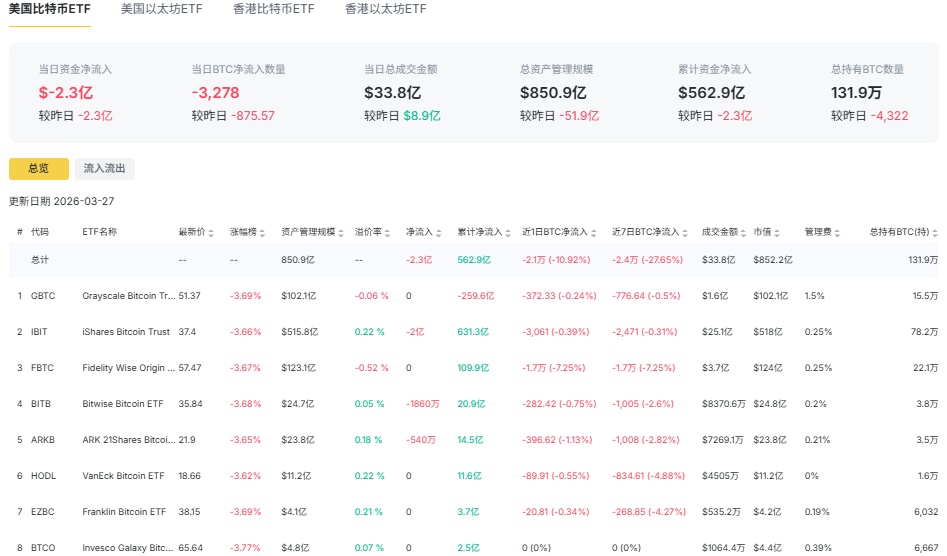This screenshot has height=556, width=947.
Task: Sort by 近7日BTC净流入 column arrows
Action: coord(685,233)
